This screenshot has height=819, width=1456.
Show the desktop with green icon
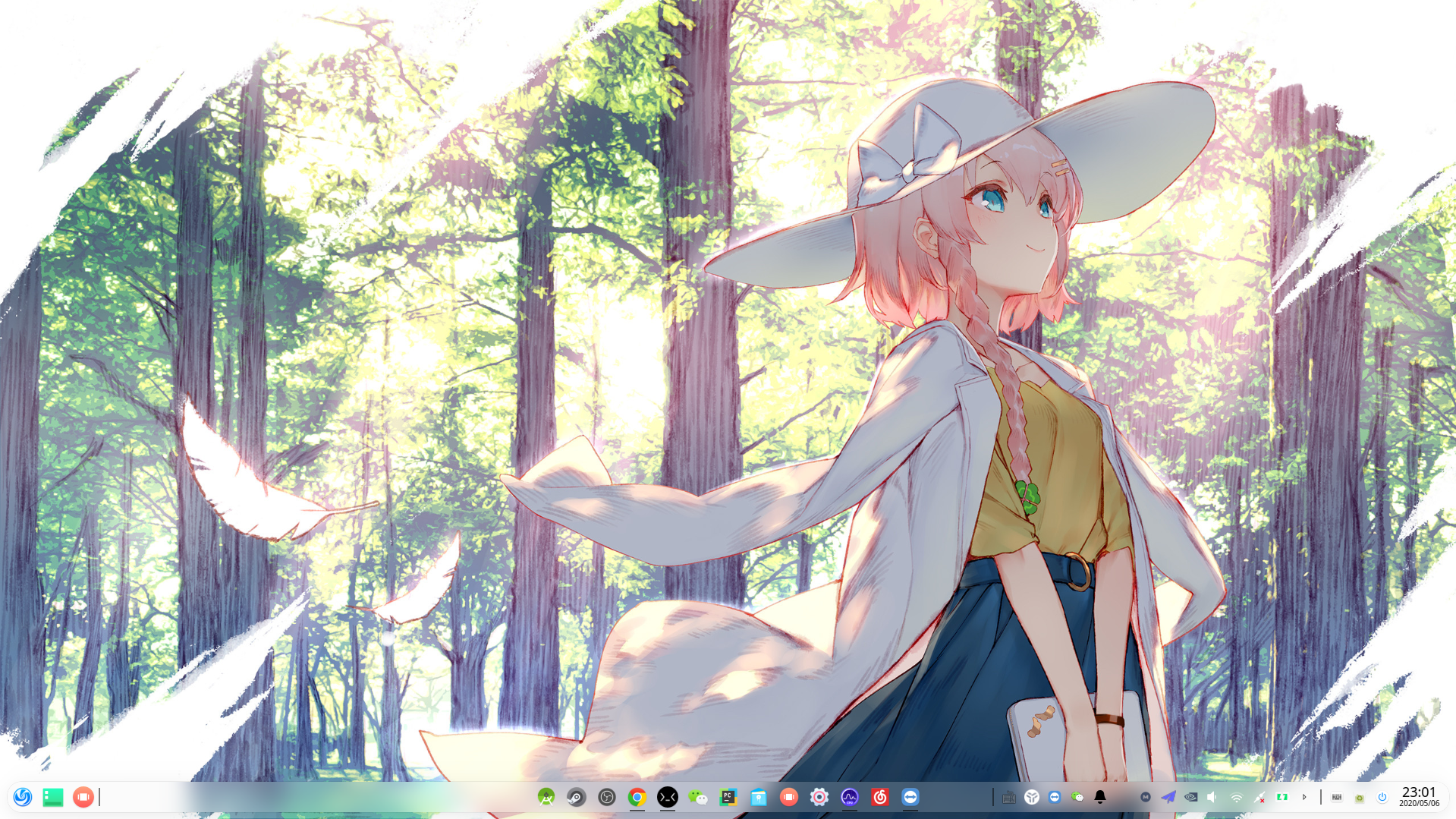(x=53, y=797)
